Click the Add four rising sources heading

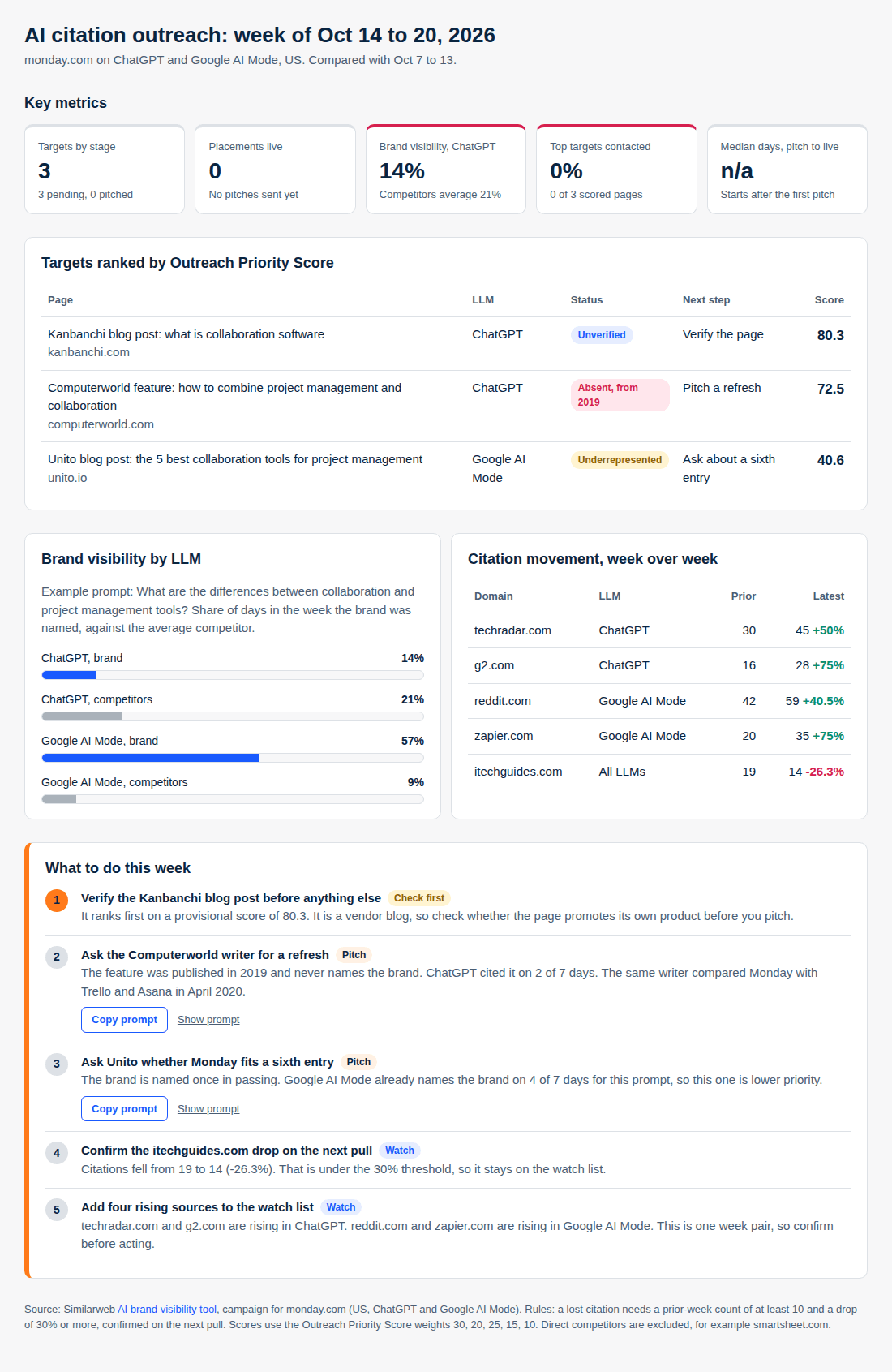tap(197, 1207)
